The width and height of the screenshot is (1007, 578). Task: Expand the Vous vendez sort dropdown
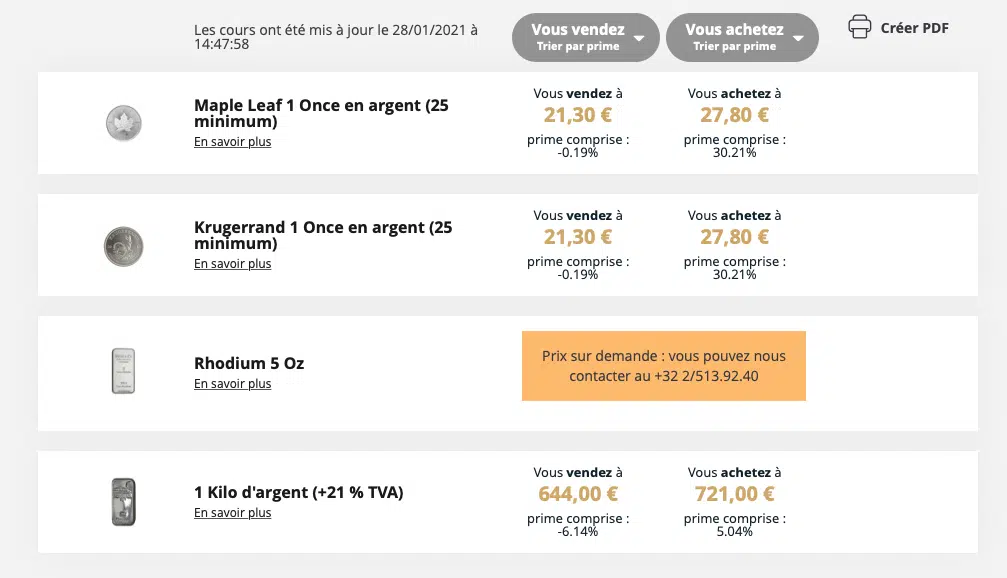coord(585,37)
